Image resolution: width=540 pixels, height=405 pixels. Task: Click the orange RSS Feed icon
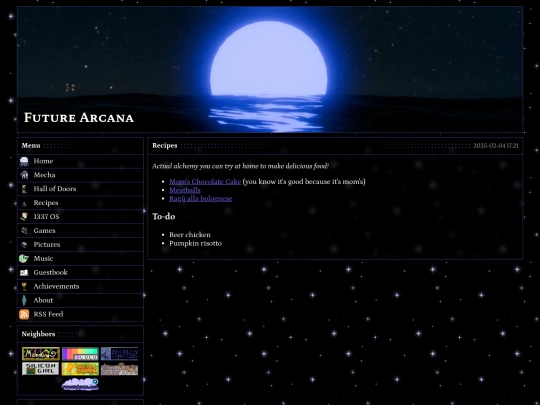point(24,314)
